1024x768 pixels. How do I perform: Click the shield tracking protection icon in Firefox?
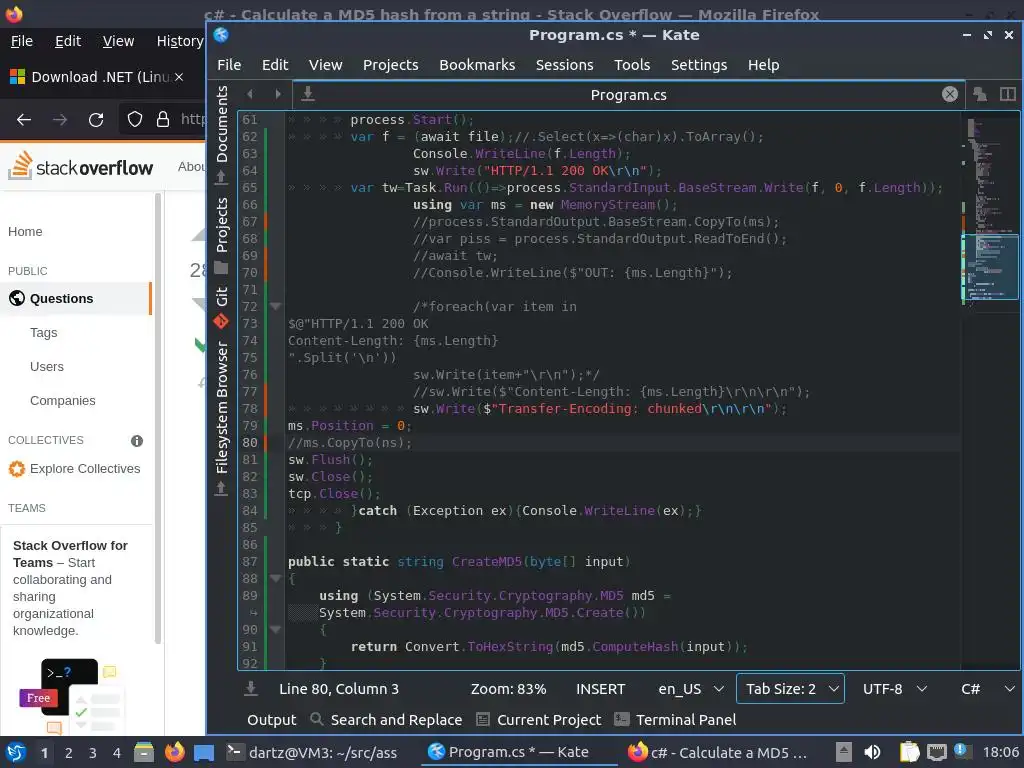coord(135,119)
